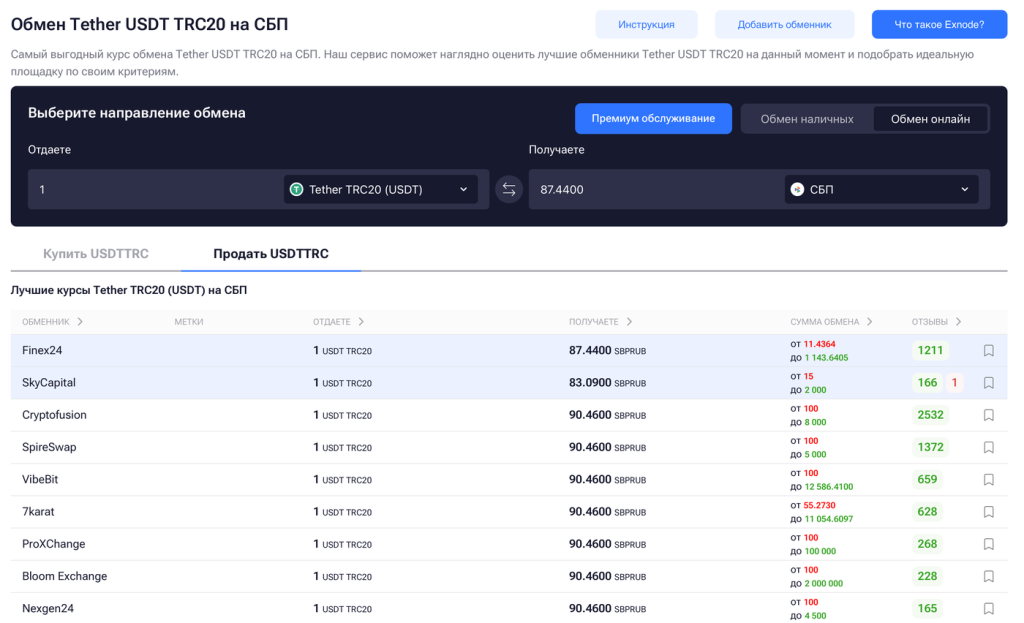The width and height of the screenshot is (1024, 623).
Task: Bookmark the Finex24 exchanger
Action: (988, 351)
